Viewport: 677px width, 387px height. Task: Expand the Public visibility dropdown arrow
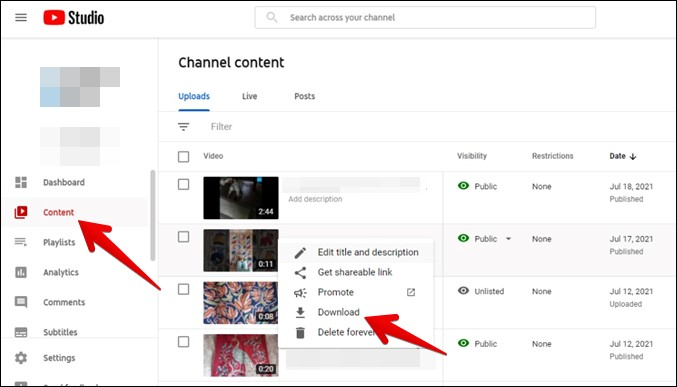509,239
